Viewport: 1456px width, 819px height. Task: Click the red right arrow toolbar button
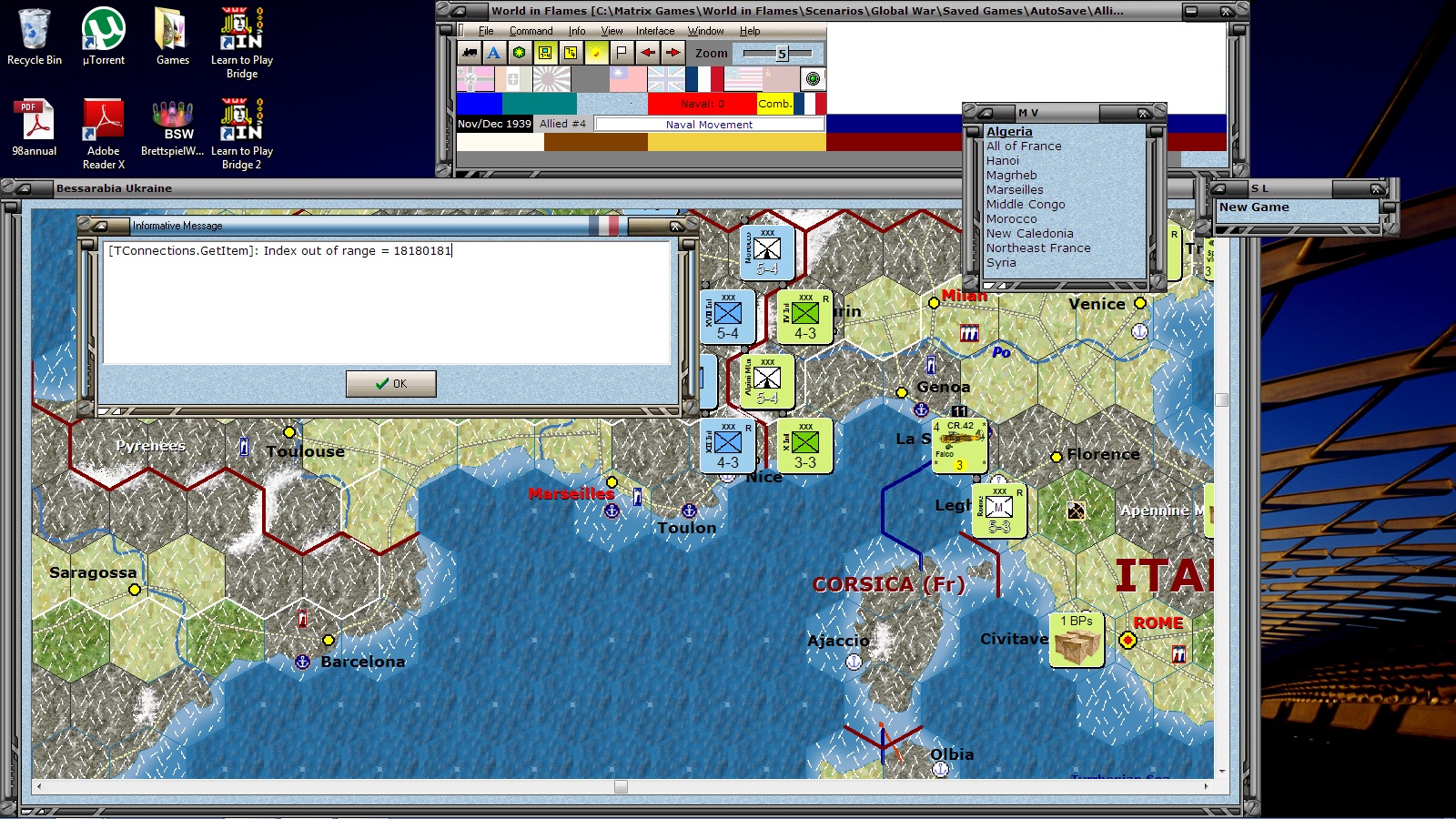(x=672, y=53)
